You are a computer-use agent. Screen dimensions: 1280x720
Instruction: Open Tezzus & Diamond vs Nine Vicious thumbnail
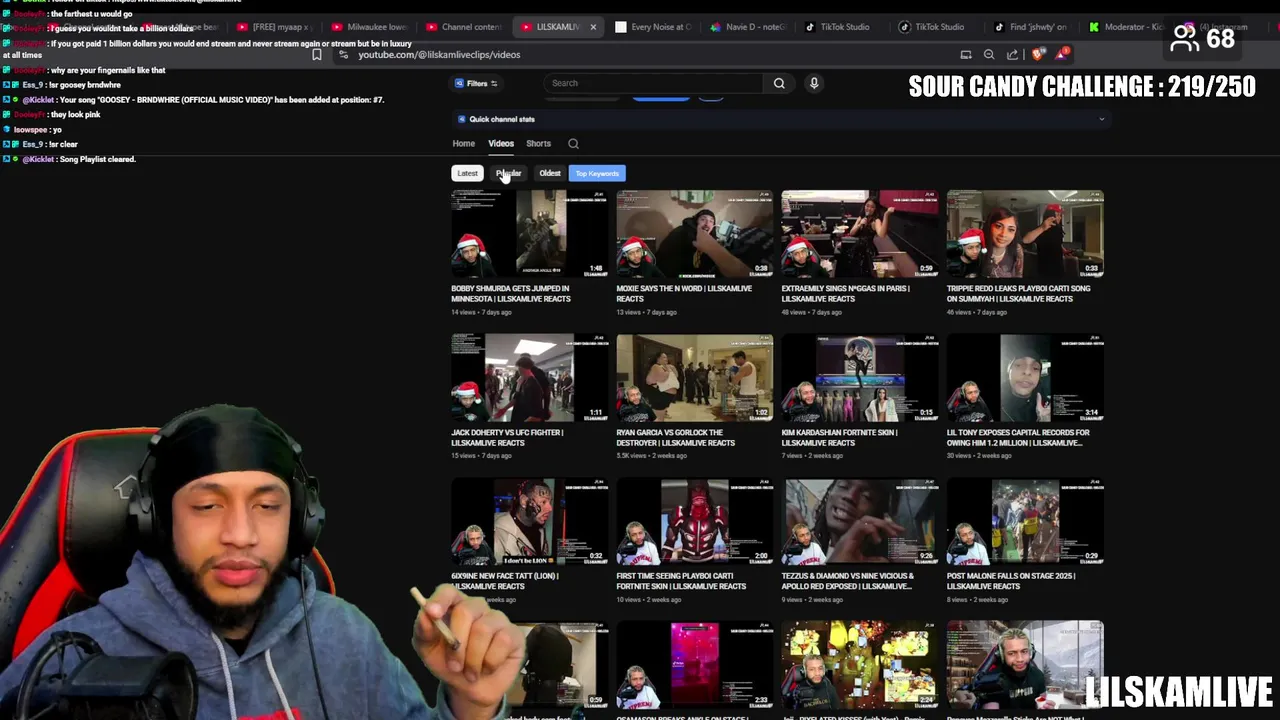point(860,521)
